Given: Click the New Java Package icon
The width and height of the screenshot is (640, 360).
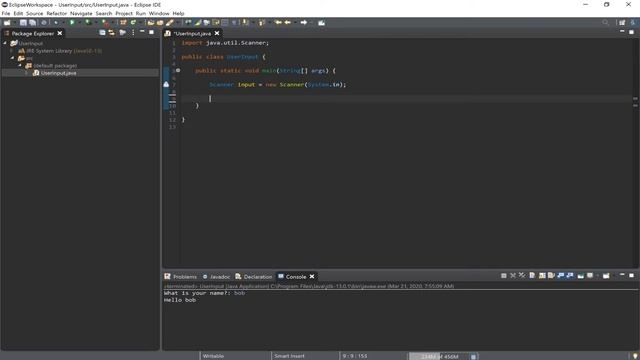Looking at the screenshot, I should pos(123,23).
